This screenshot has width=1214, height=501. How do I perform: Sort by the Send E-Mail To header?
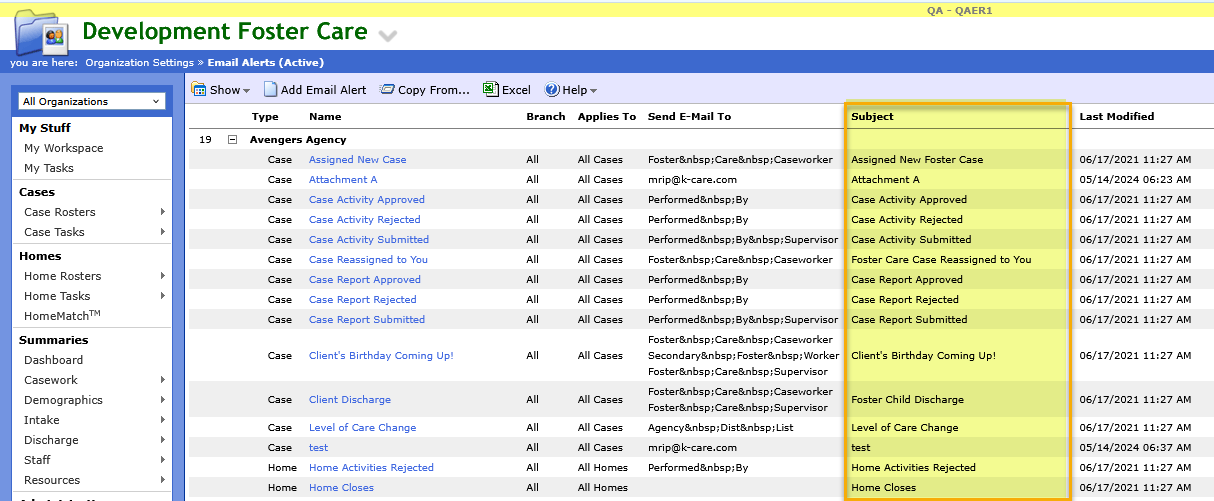click(689, 117)
